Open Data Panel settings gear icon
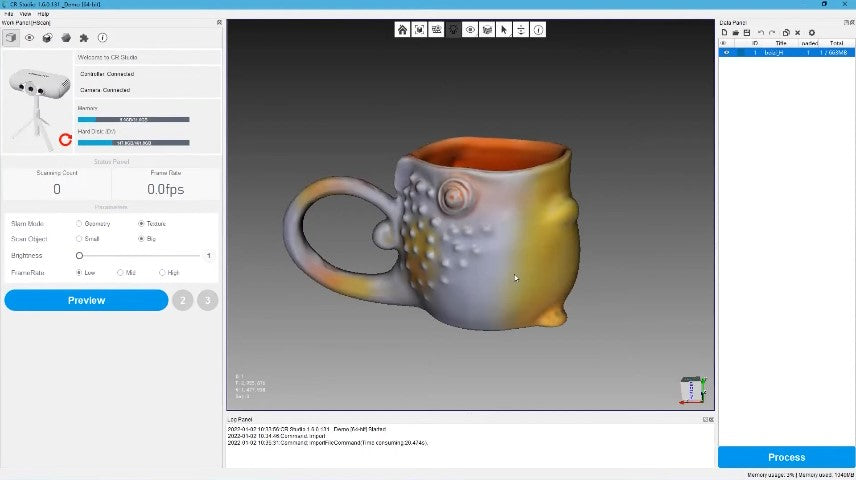Screen dimensions: 856x480 pos(811,33)
